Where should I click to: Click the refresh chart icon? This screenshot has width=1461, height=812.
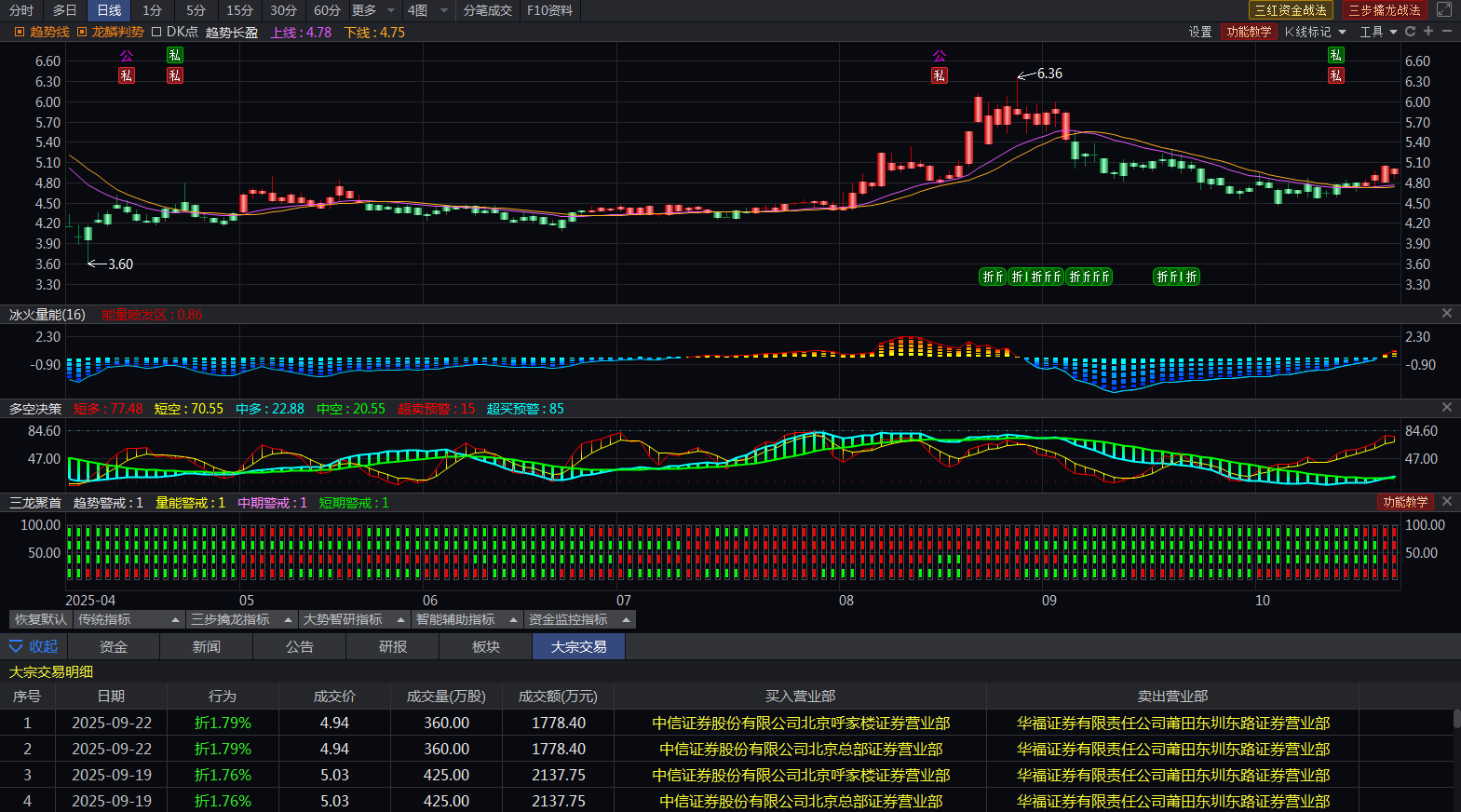click(x=1411, y=32)
